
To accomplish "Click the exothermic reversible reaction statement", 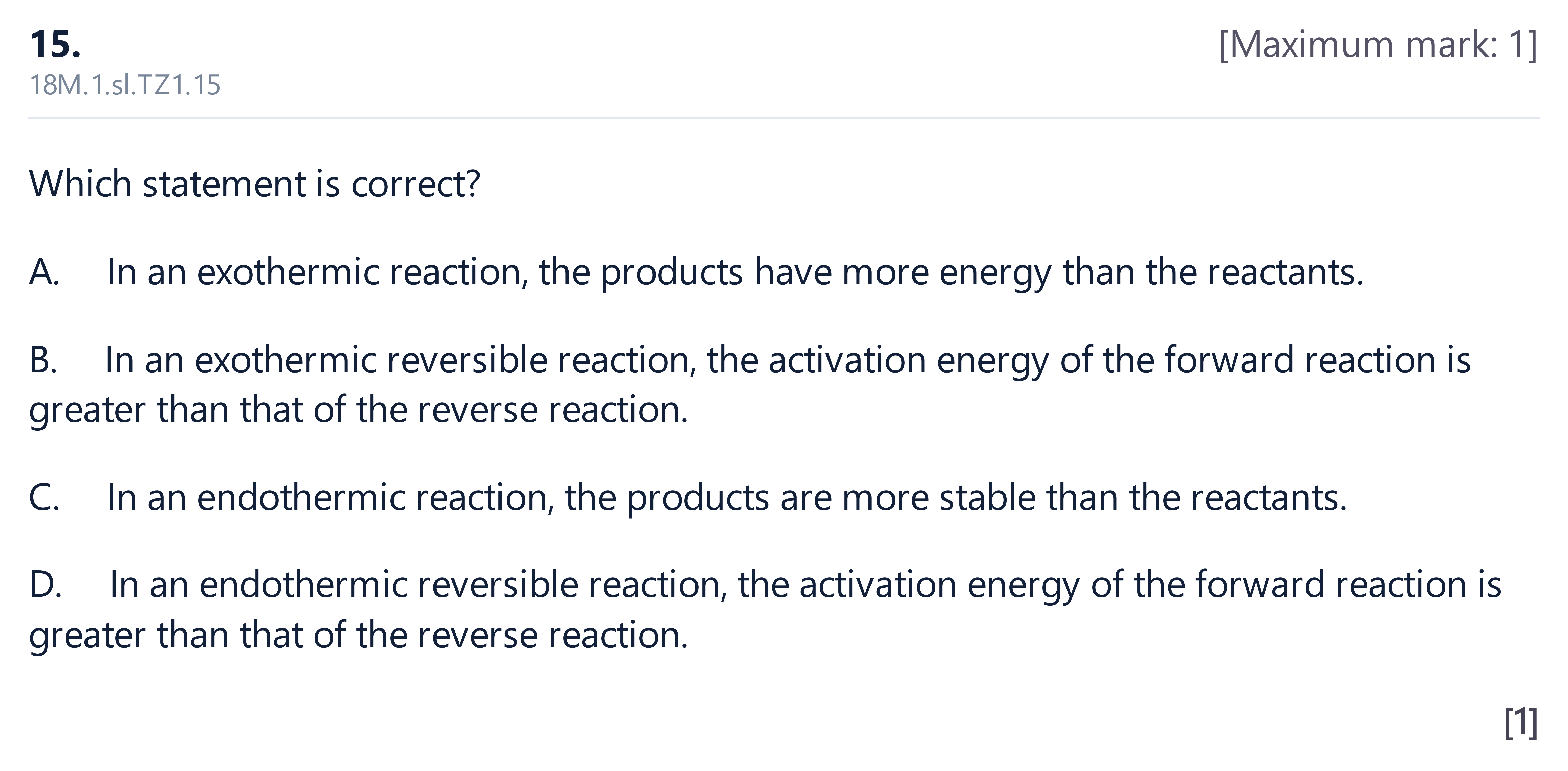I will coord(750,384).
